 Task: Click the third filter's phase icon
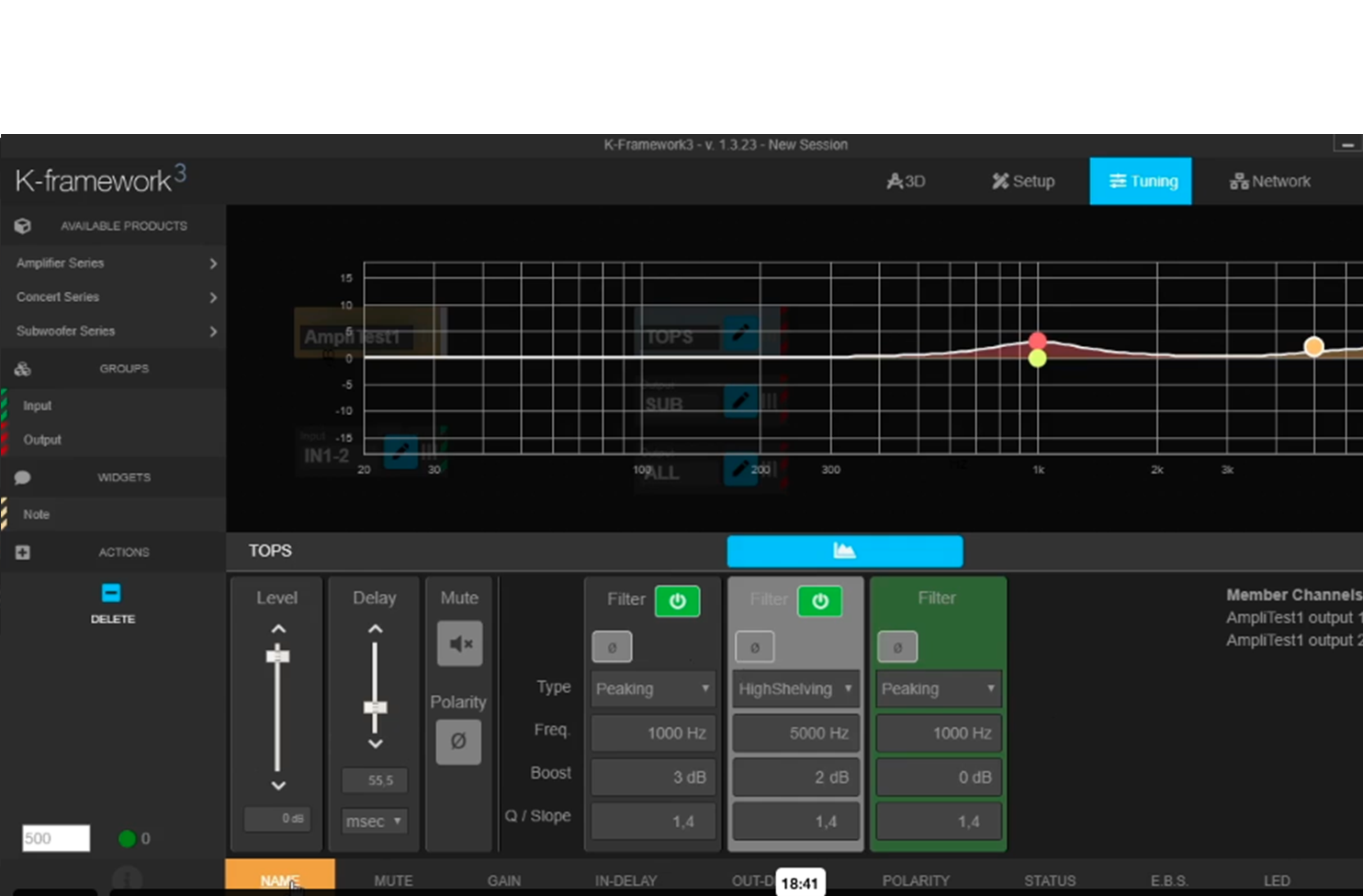click(x=897, y=647)
